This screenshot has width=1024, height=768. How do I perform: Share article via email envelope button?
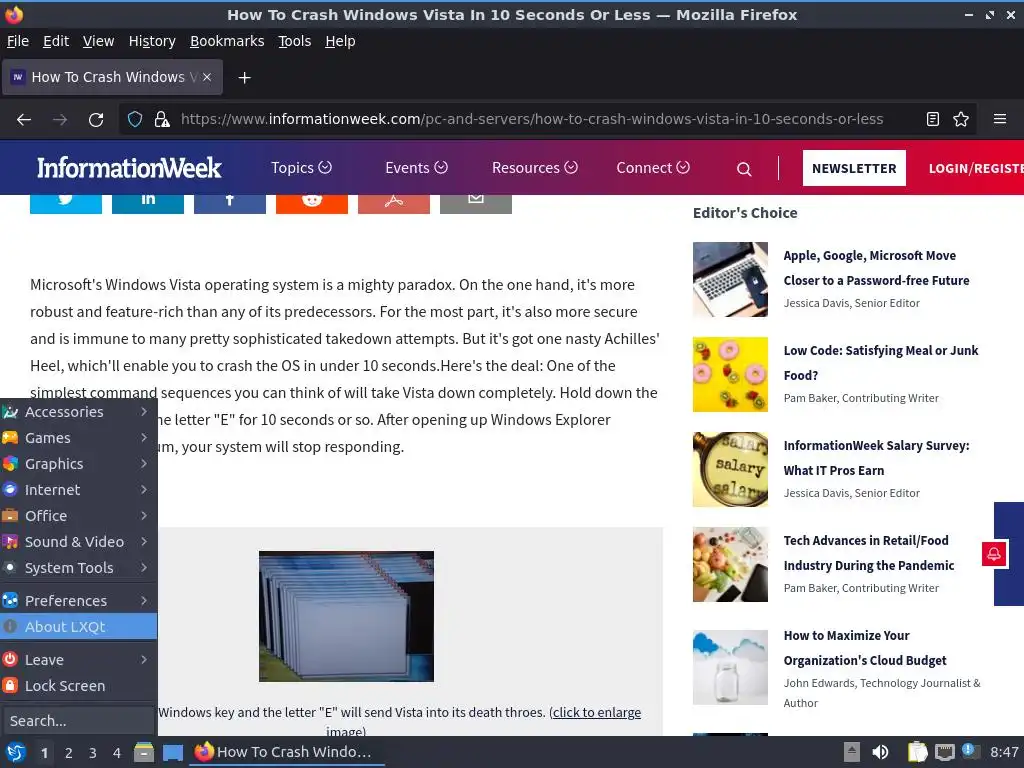coord(476,203)
